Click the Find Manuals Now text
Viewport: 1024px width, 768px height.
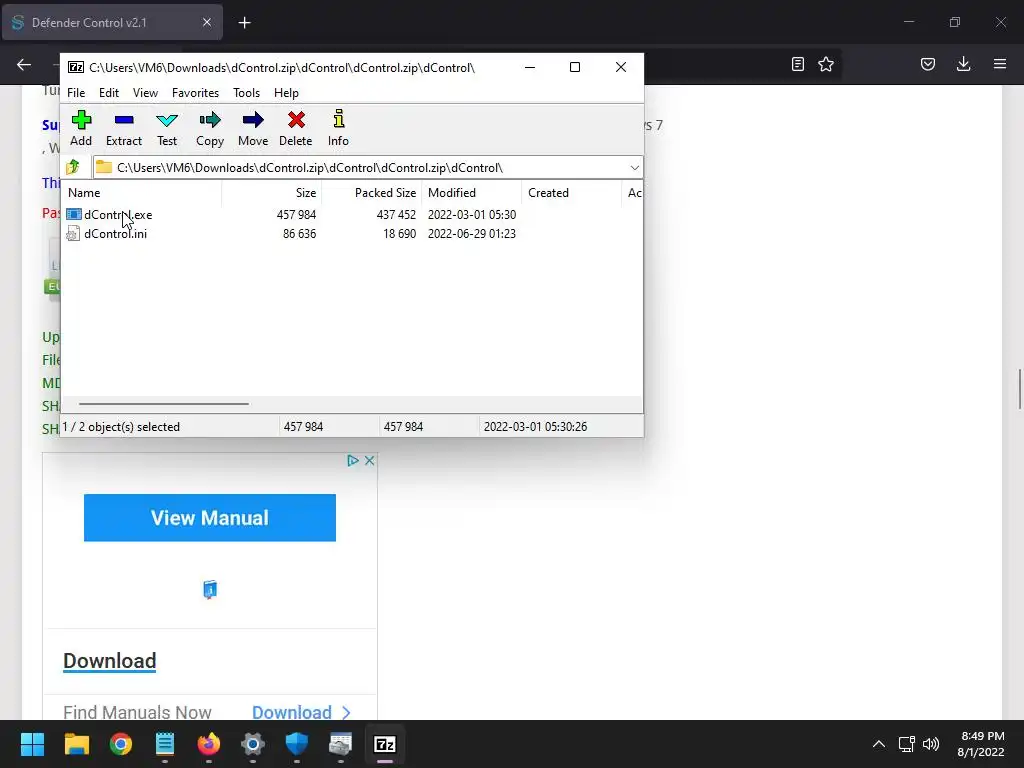137,712
